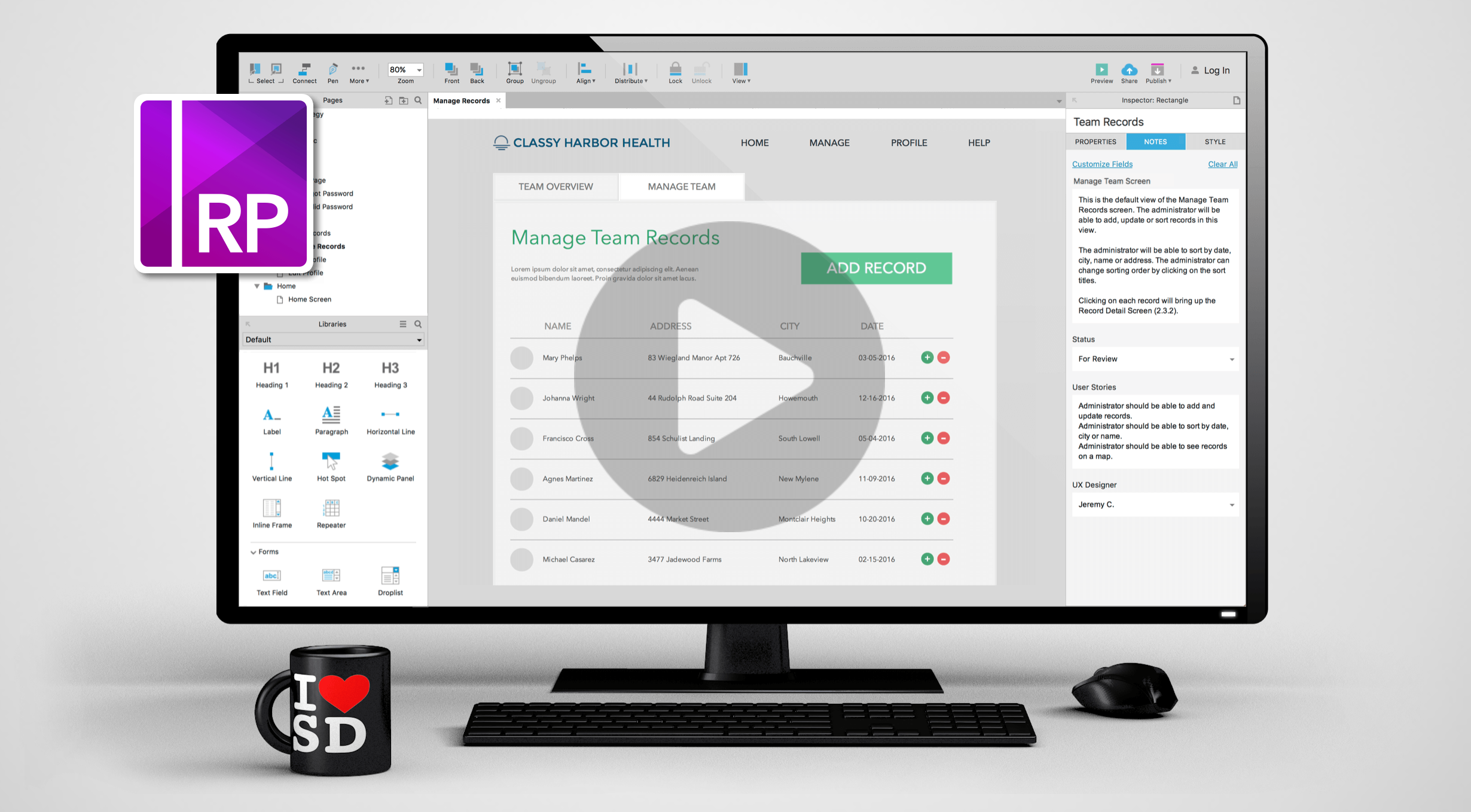Open the UX Designer Jeremy C. dropdown
Image resolution: width=1471 pixels, height=812 pixels.
[1155, 504]
